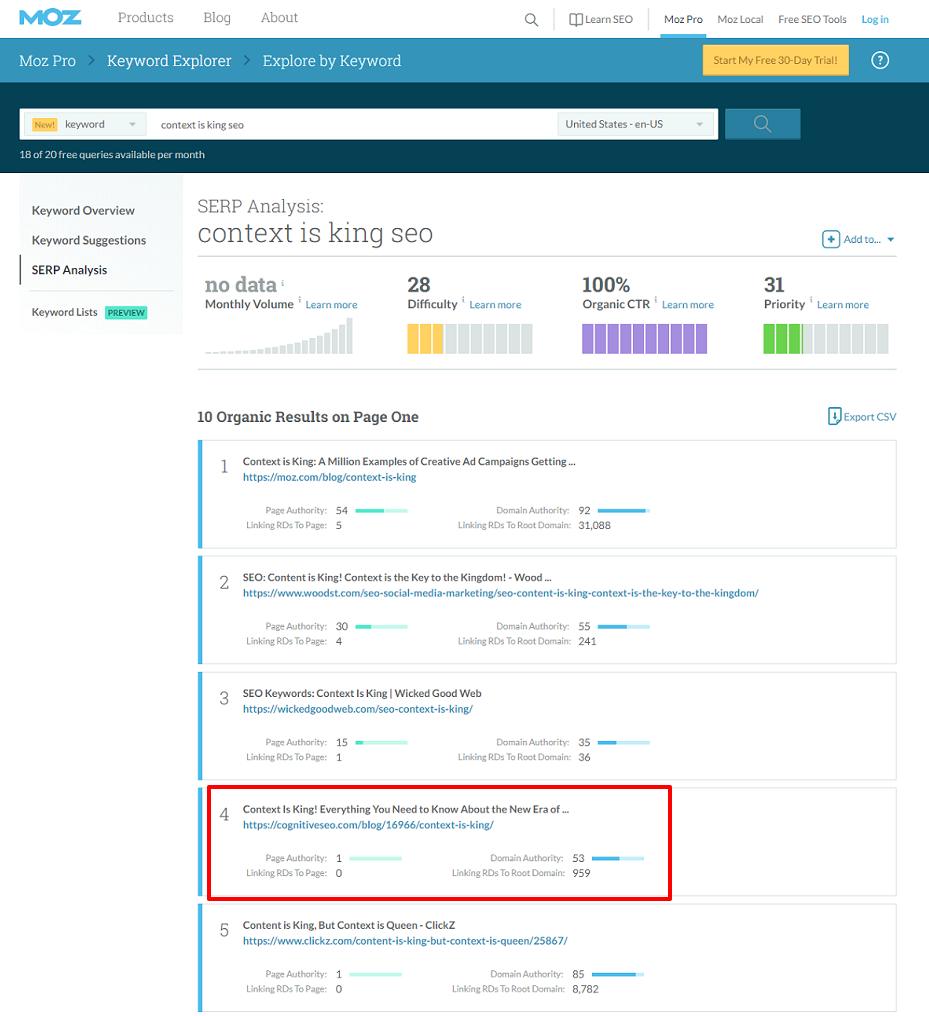Click the Priority info icon
This screenshot has width=929, height=1016.
811,300
